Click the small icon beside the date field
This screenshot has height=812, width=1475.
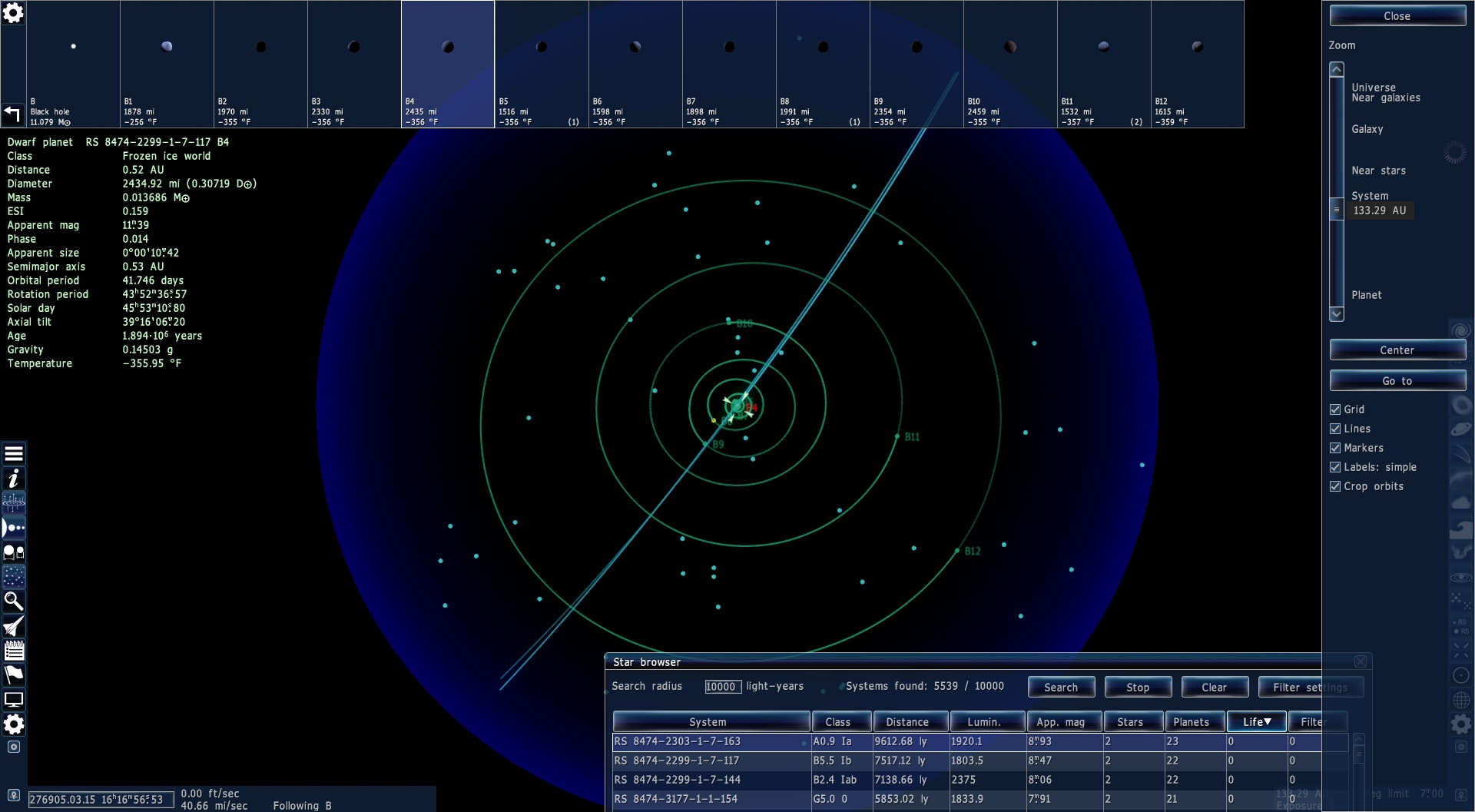click(14, 795)
